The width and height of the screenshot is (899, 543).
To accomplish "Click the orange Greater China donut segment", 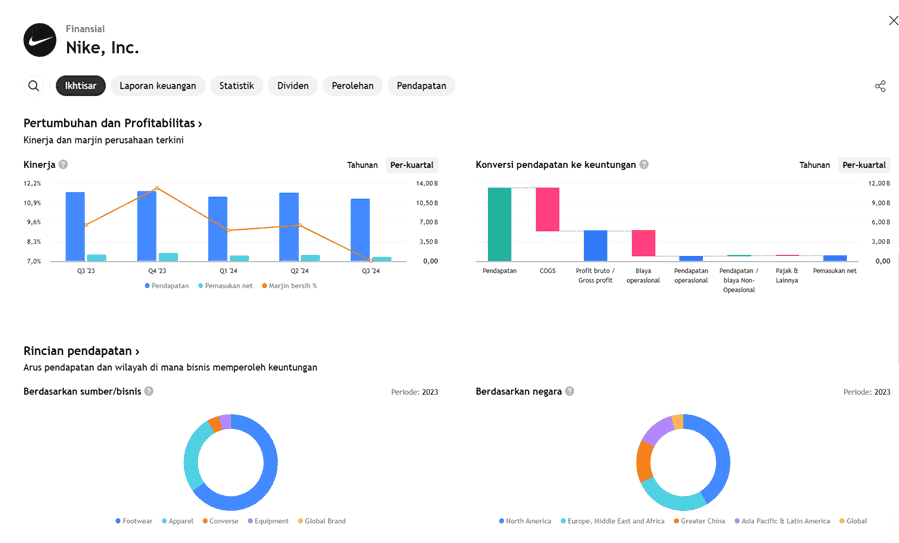I will 644,462.
